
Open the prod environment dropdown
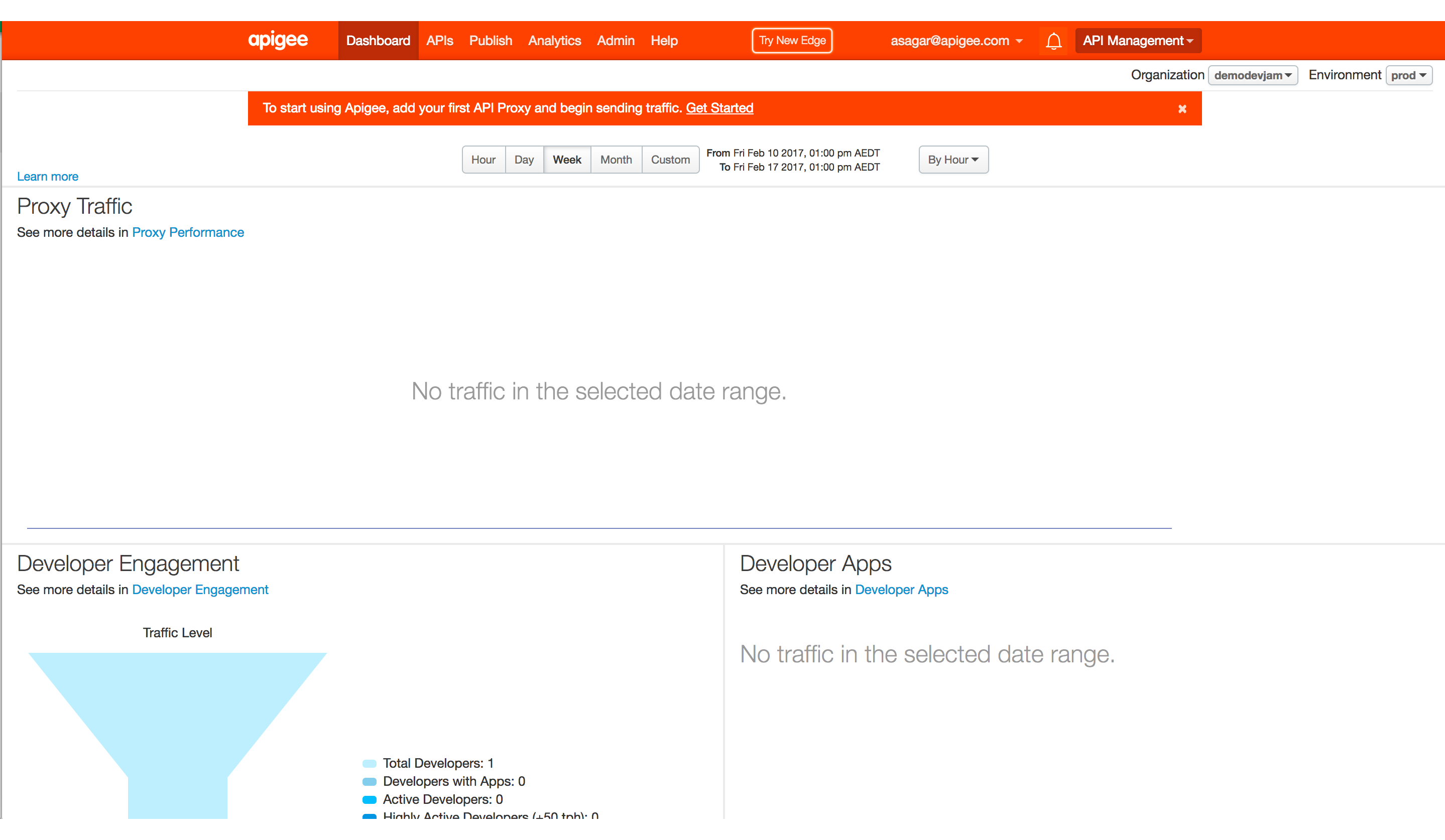(x=1408, y=76)
